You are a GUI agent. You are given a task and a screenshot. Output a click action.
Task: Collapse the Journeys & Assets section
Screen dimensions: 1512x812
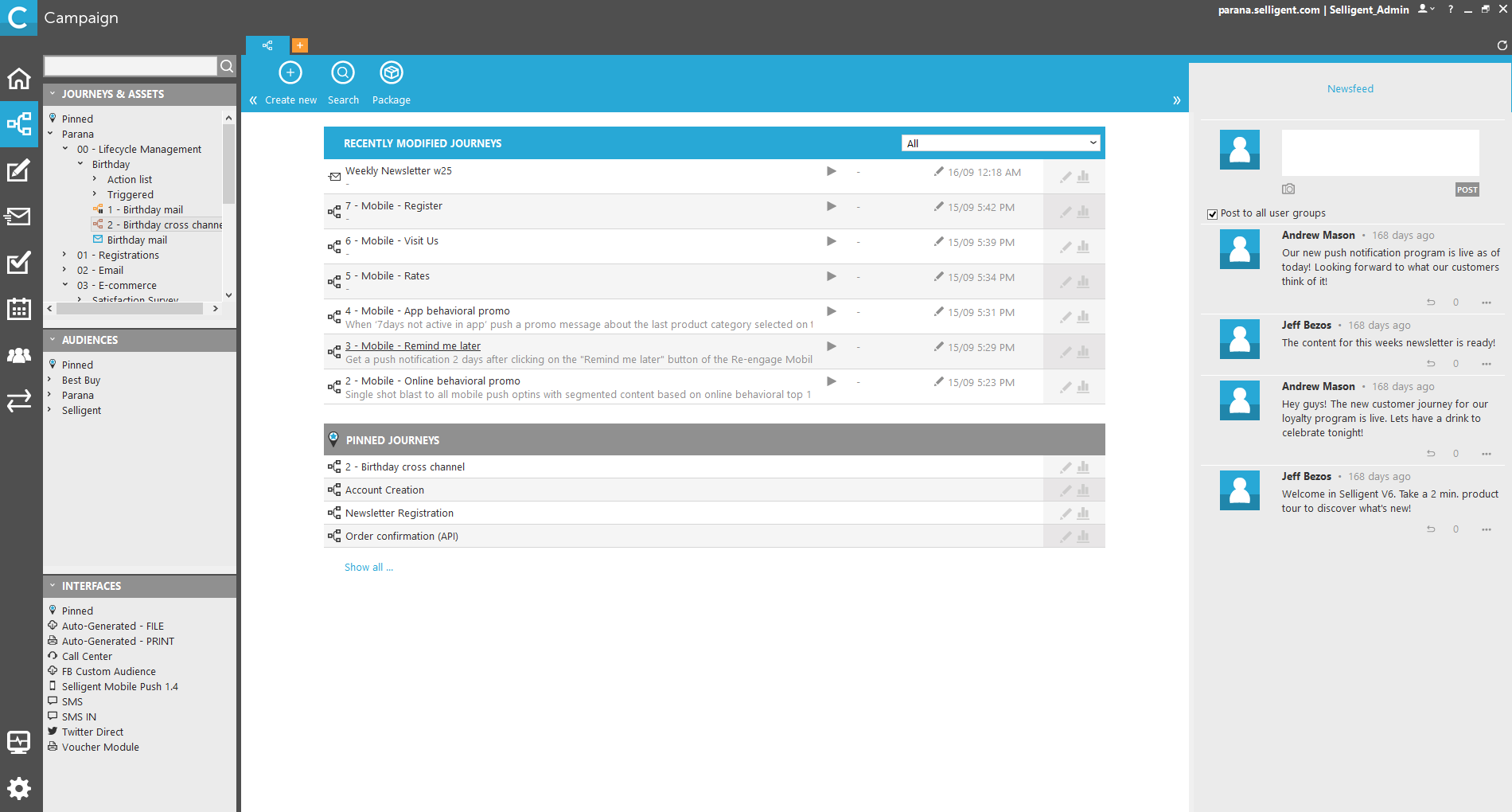[x=53, y=94]
